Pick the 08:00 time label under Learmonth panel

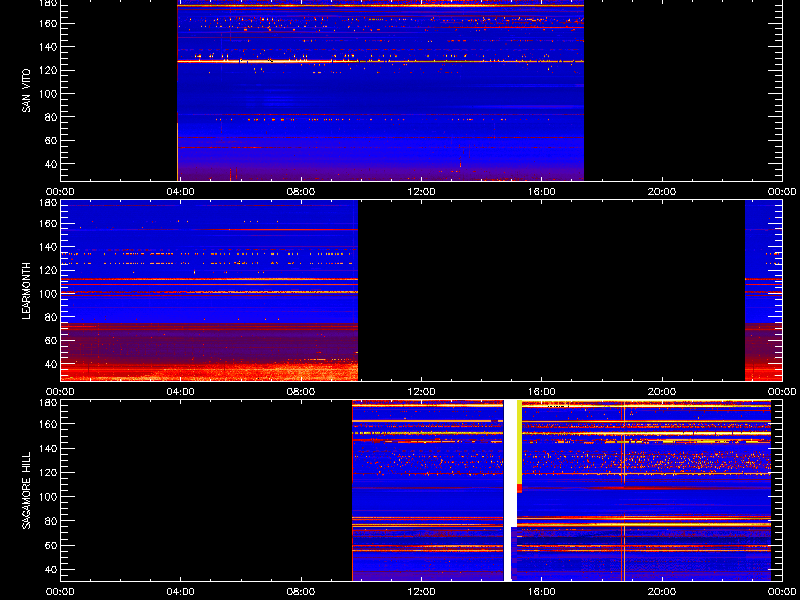pos(301,392)
